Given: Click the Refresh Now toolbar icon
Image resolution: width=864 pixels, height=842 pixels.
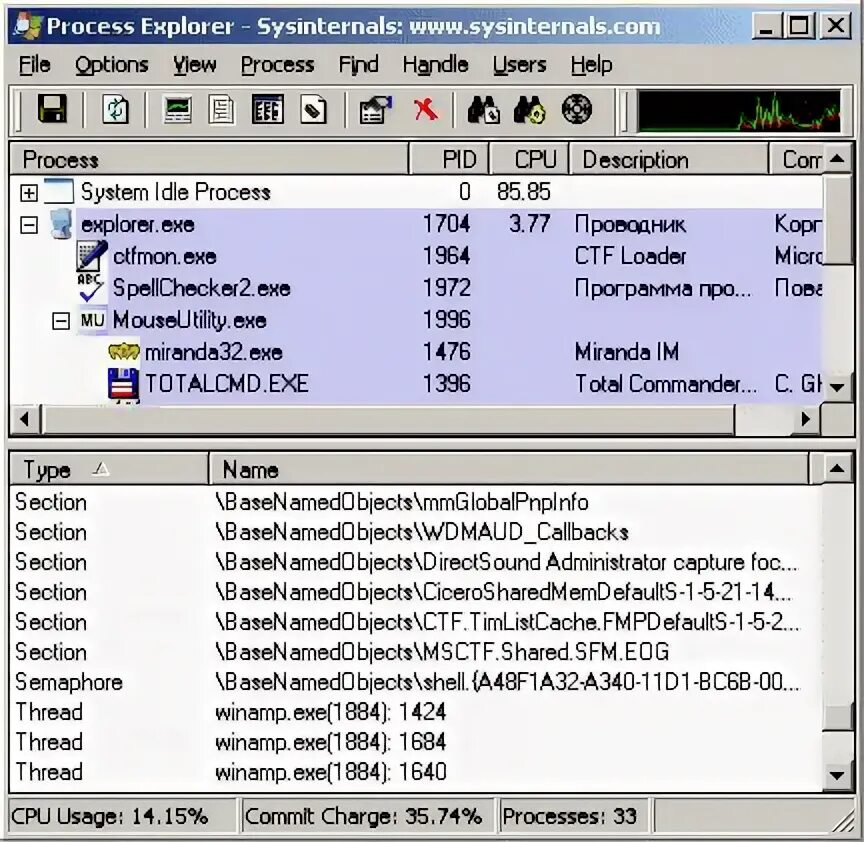Looking at the screenshot, I should click(115, 109).
